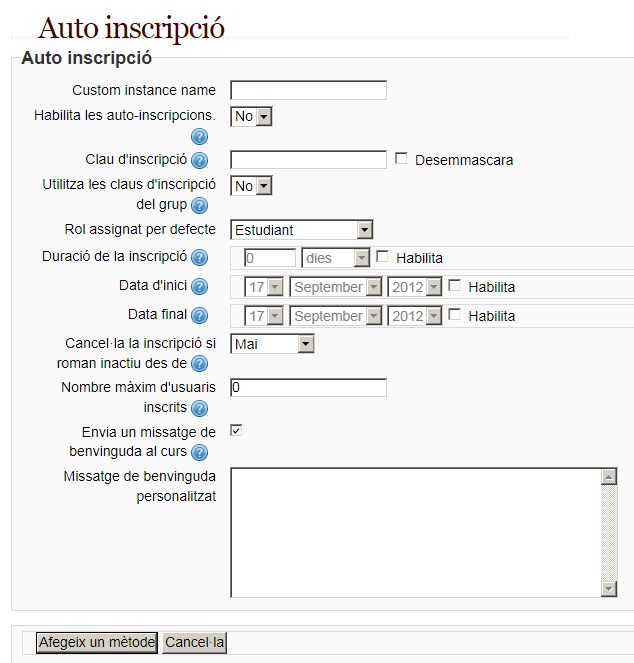634x663 pixels.
Task: Open Data final year dropdown
Action: 415,316
